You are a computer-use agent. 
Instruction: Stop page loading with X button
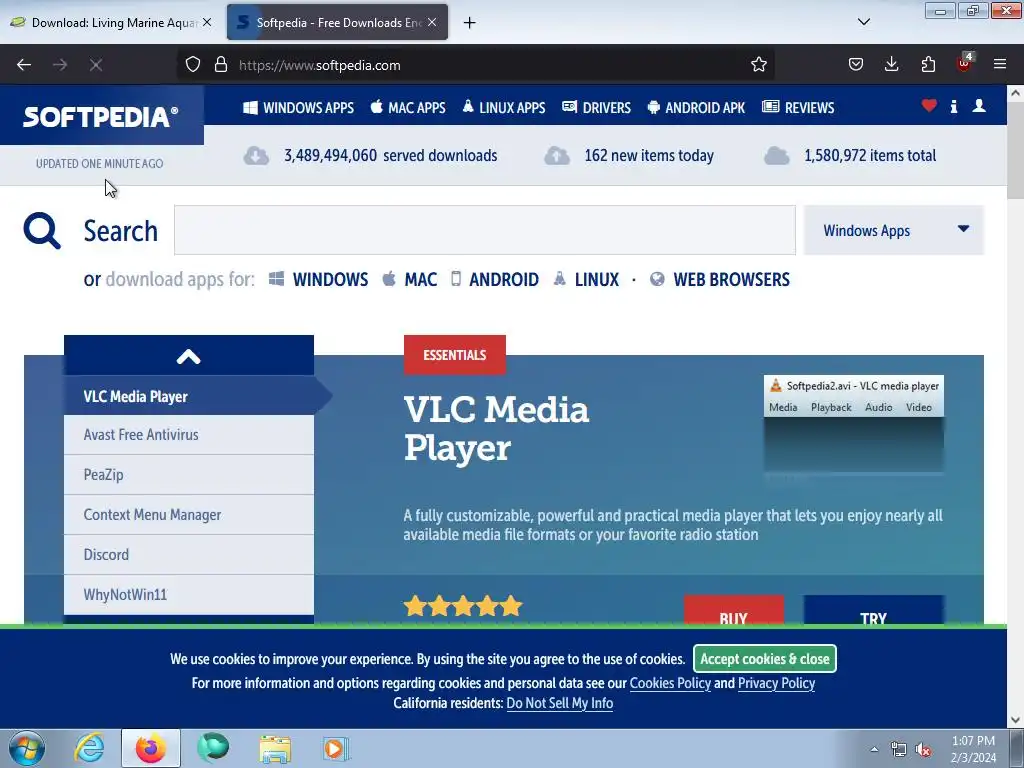pos(95,65)
